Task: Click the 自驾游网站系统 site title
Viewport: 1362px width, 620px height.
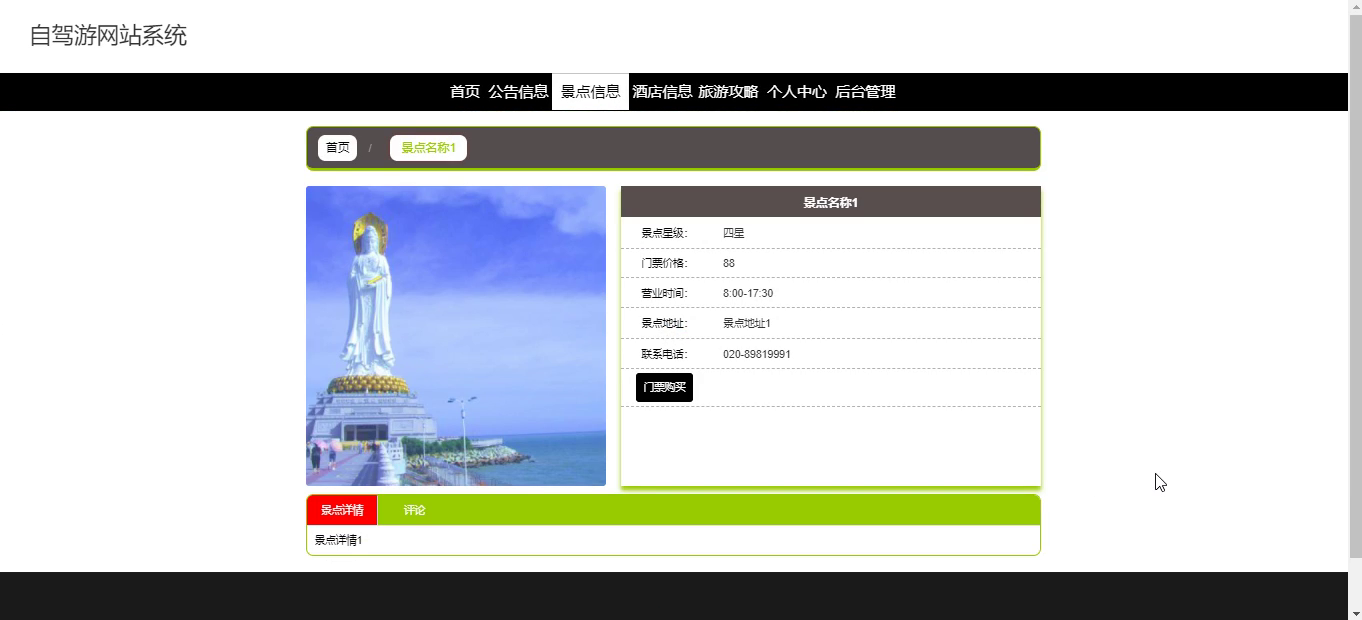Action: point(108,36)
